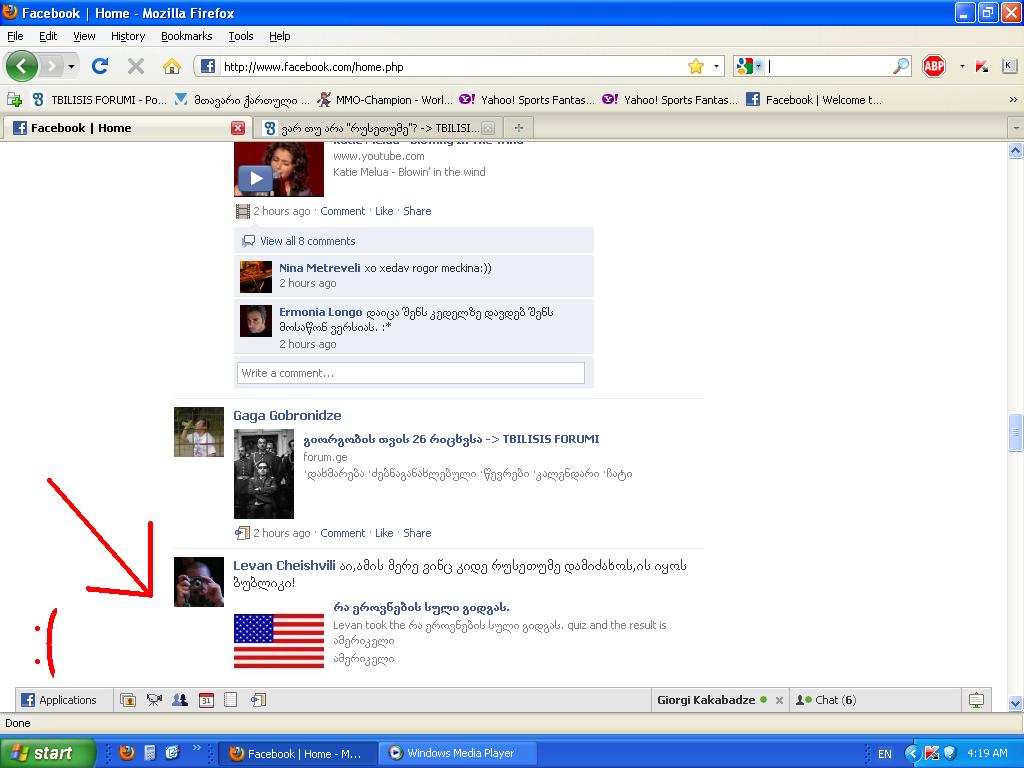
Task: Open a new tab with plus button
Action: coord(519,128)
